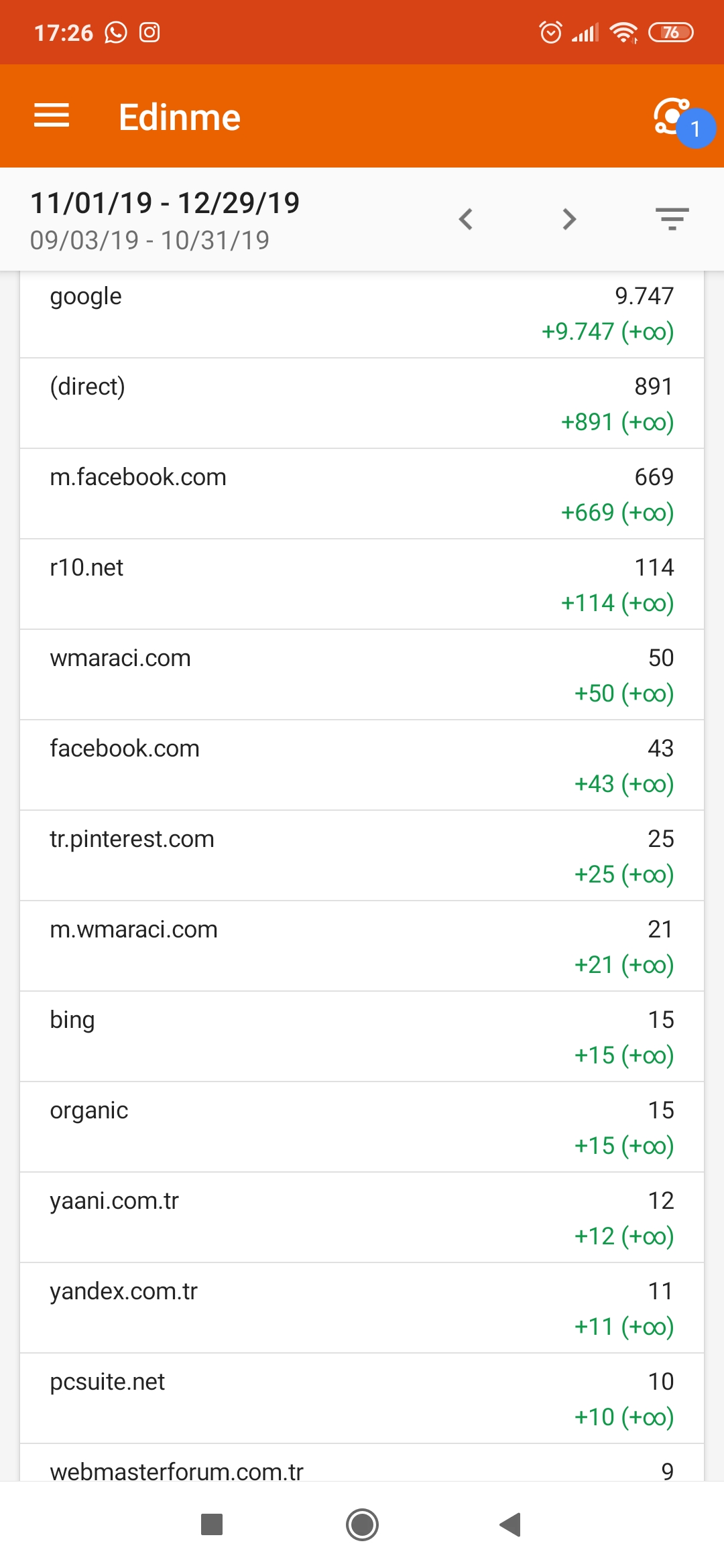Go to next date range

pyautogui.click(x=569, y=219)
